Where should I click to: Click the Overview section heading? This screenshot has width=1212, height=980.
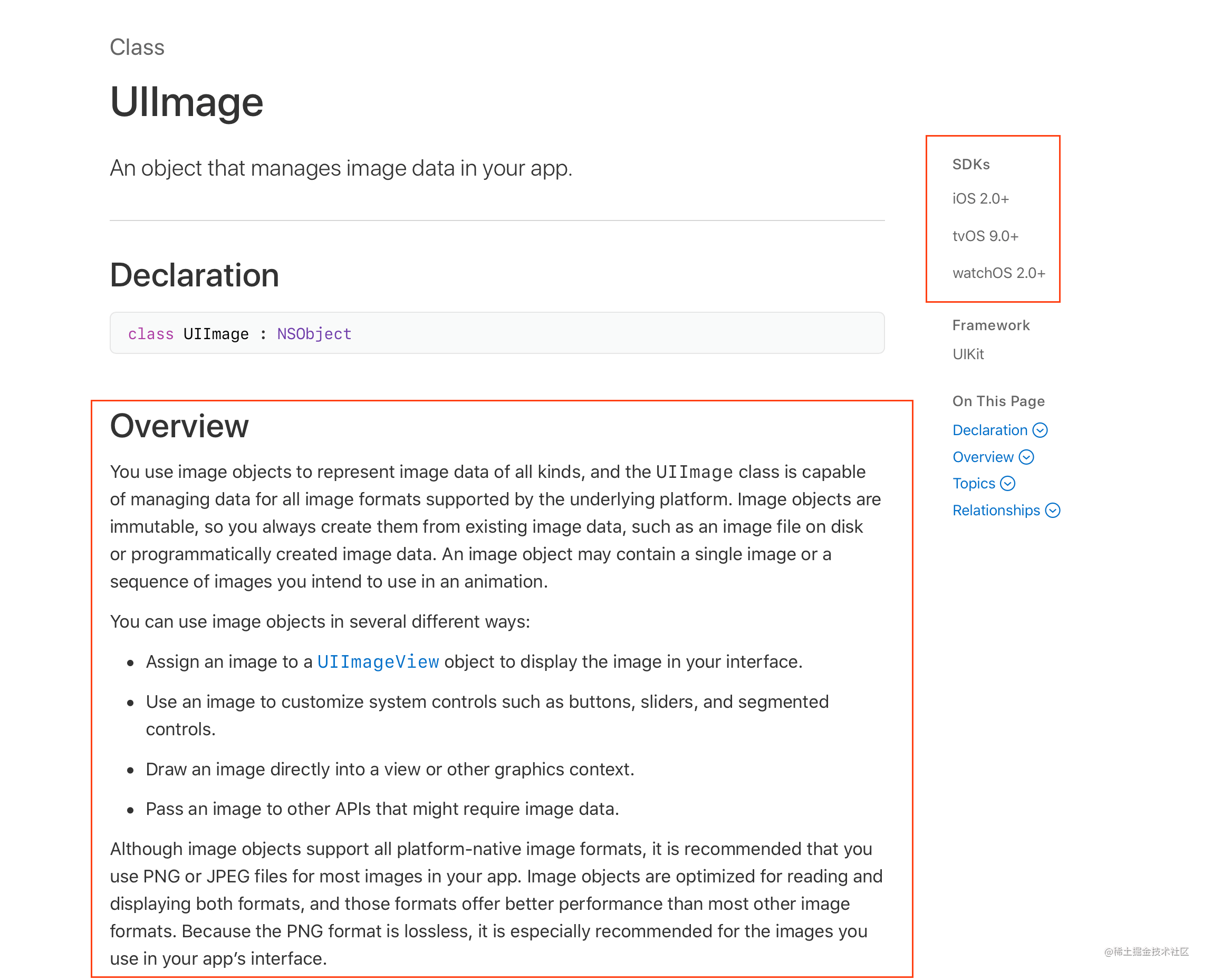(179, 426)
